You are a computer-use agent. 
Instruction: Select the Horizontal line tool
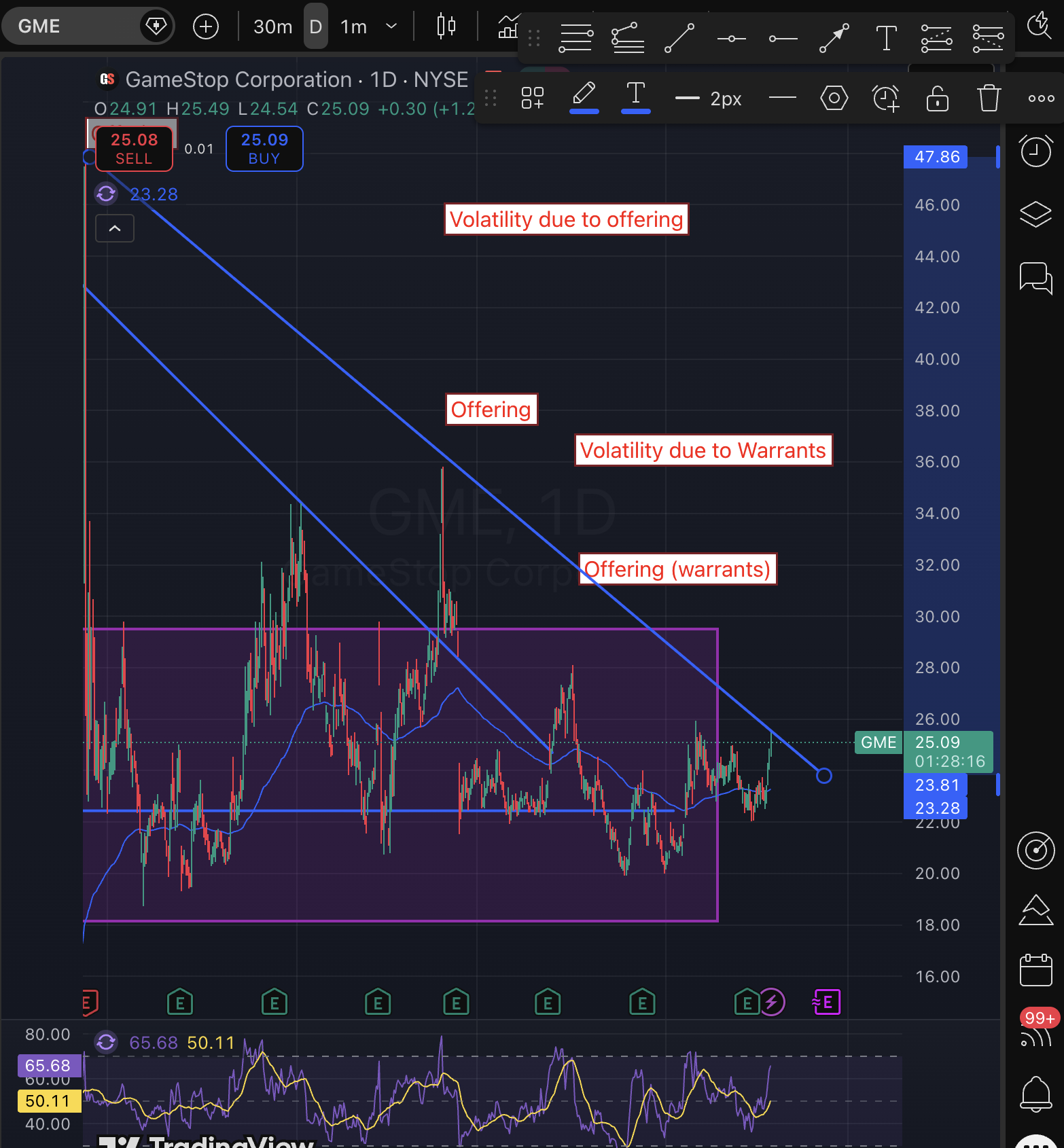coord(731,39)
